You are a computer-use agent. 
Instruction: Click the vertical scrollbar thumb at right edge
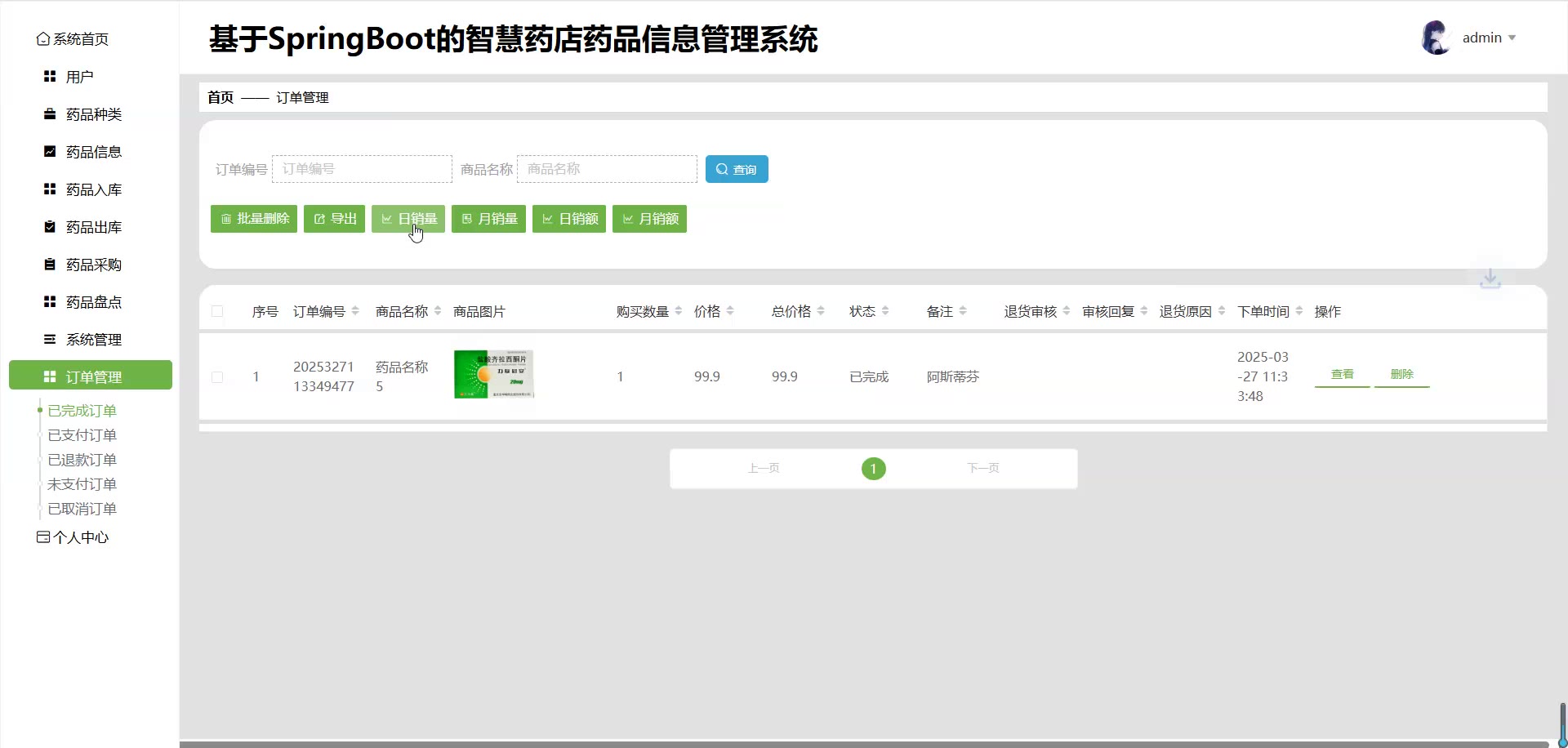click(1562, 722)
